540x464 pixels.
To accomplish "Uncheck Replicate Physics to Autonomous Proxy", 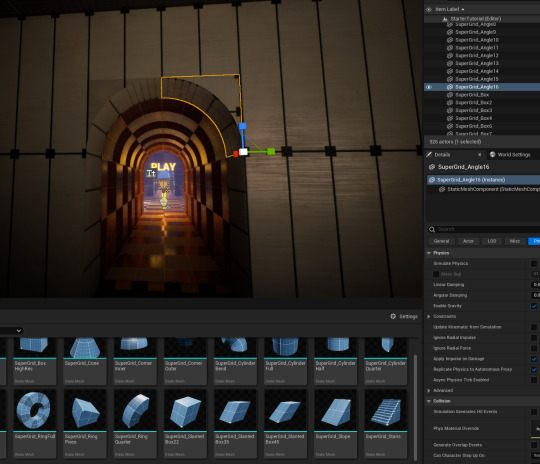I will [534, 369].
